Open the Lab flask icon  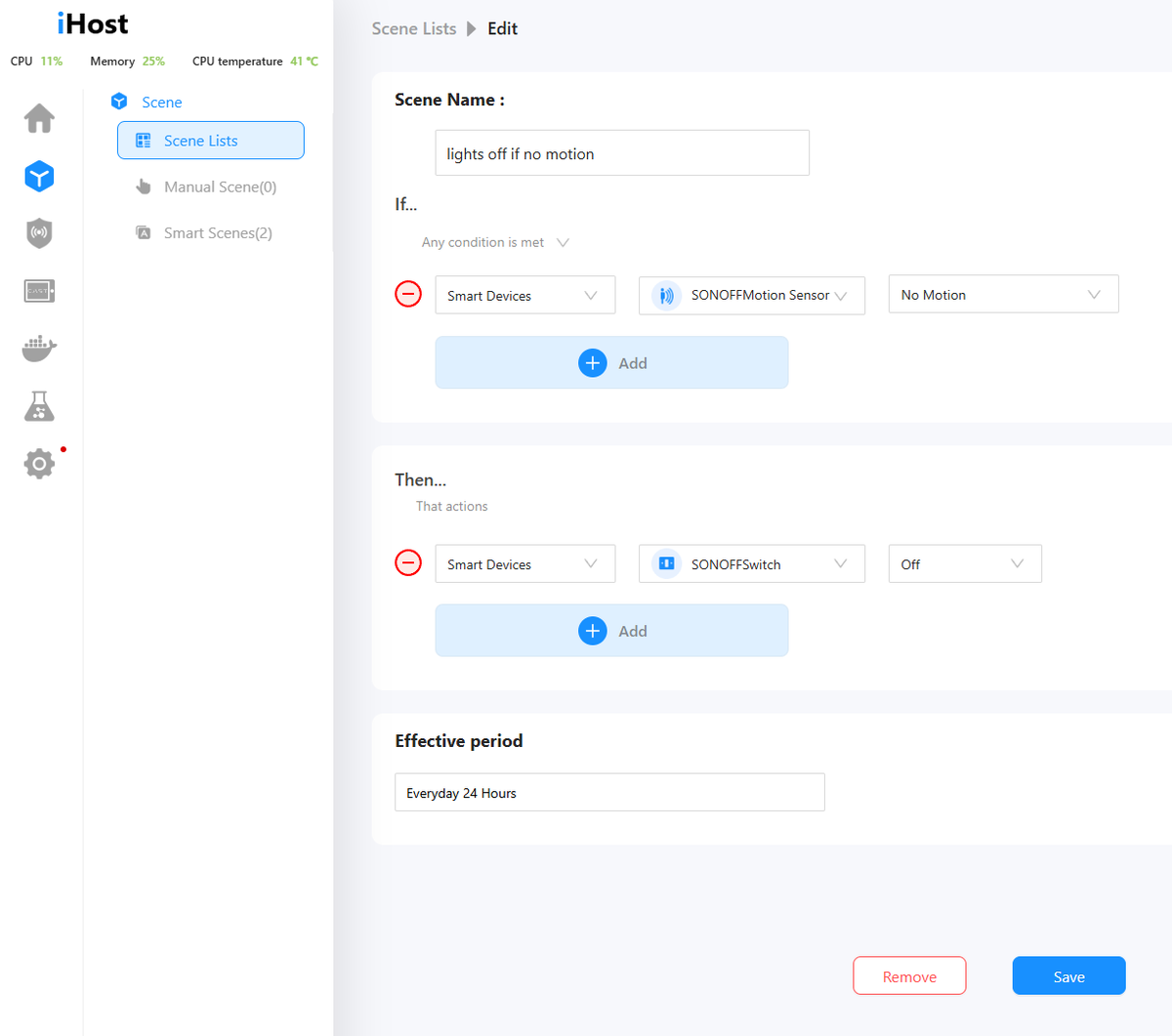38,406
